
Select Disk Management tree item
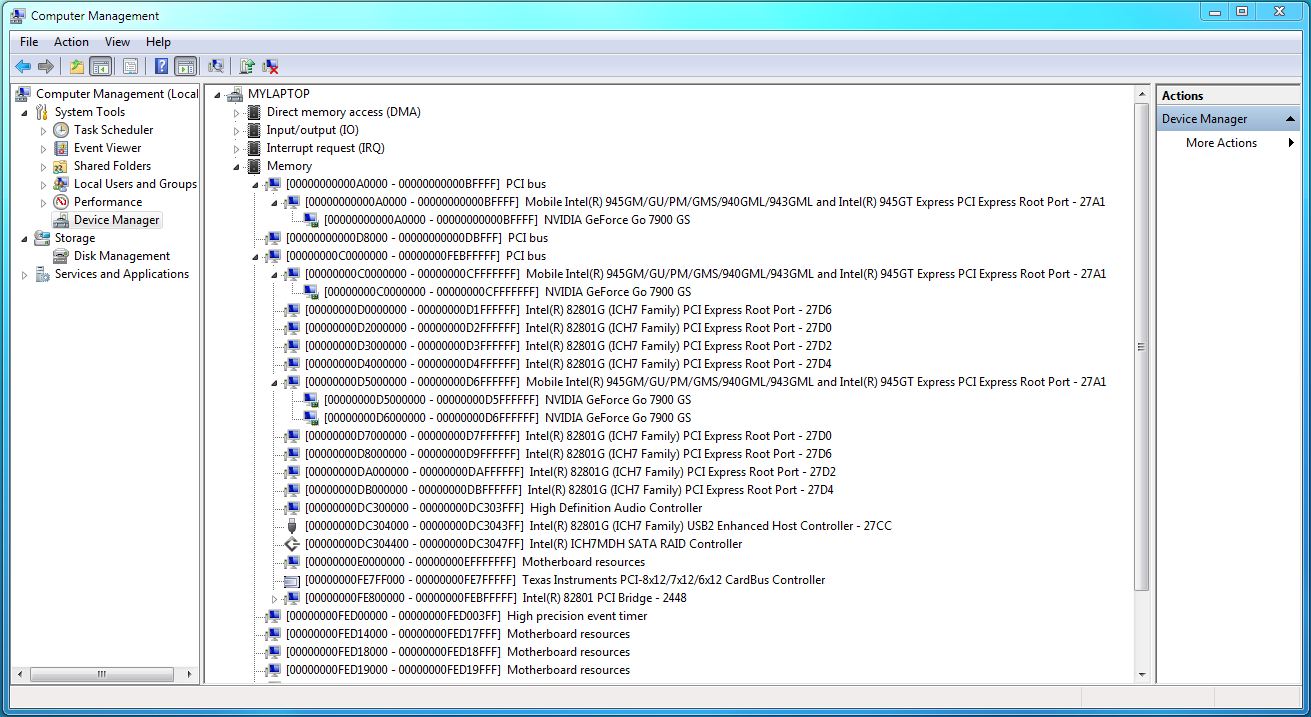pyautogui.click(x=122, y=256)
